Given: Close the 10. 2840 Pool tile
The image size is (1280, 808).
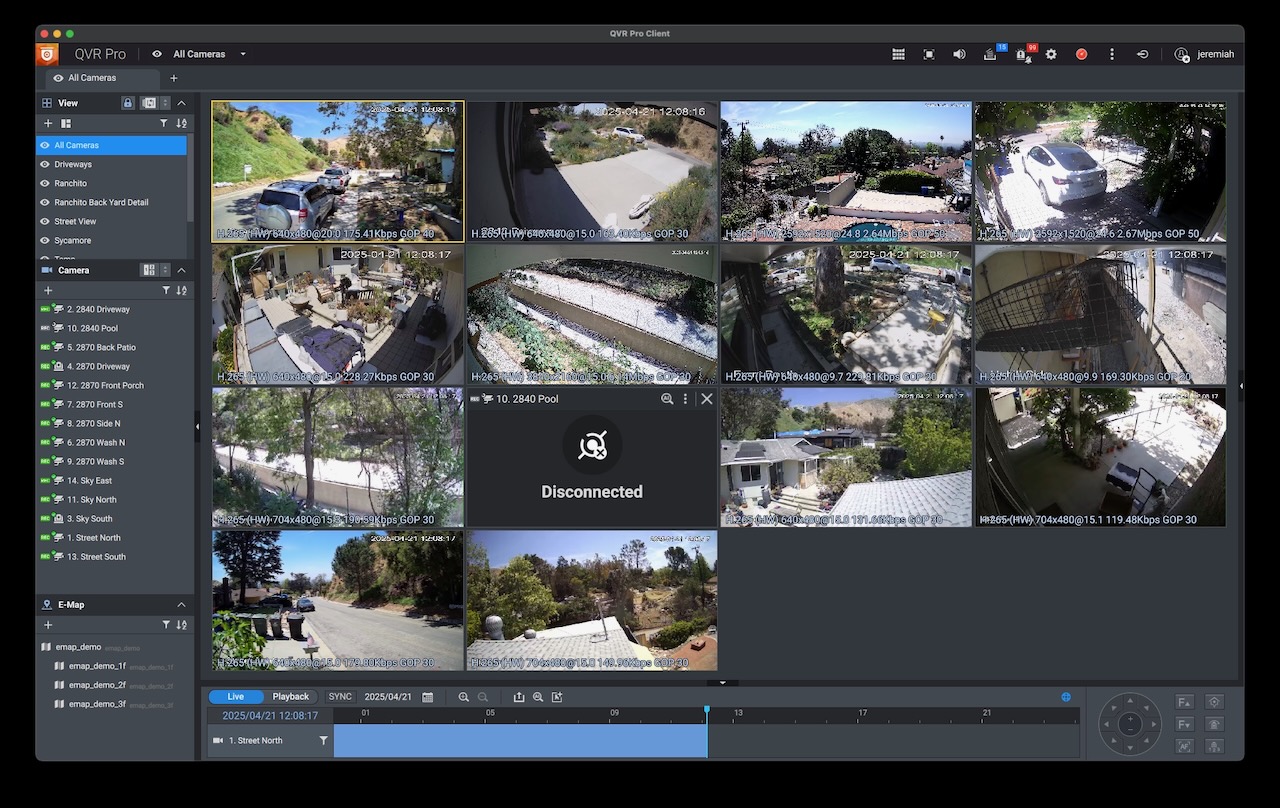Looking at the screenshot, I should 707,398.
